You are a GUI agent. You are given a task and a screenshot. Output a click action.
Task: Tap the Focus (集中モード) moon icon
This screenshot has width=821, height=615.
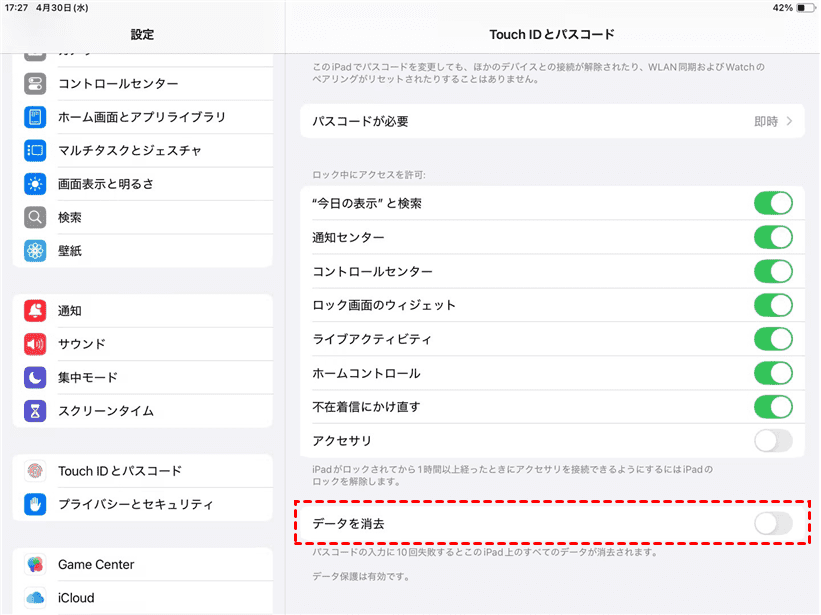36,377
